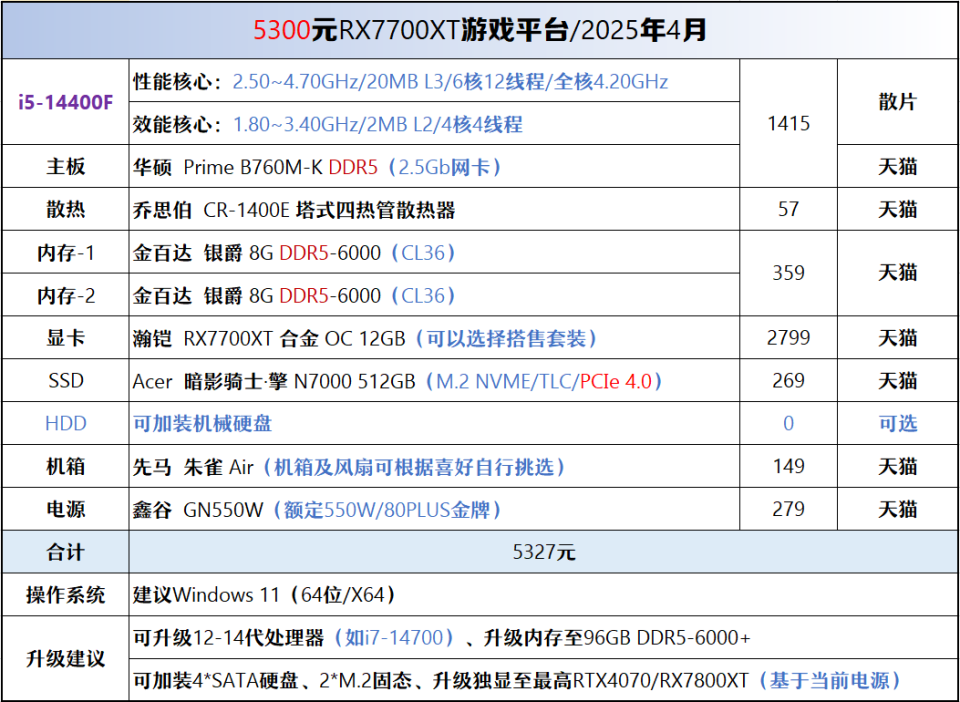This screenshot has height=702, width=960.
Task: Click the title "5300元RX7700XT游戏平台/2025年4月"
Action: click(480, 30)
